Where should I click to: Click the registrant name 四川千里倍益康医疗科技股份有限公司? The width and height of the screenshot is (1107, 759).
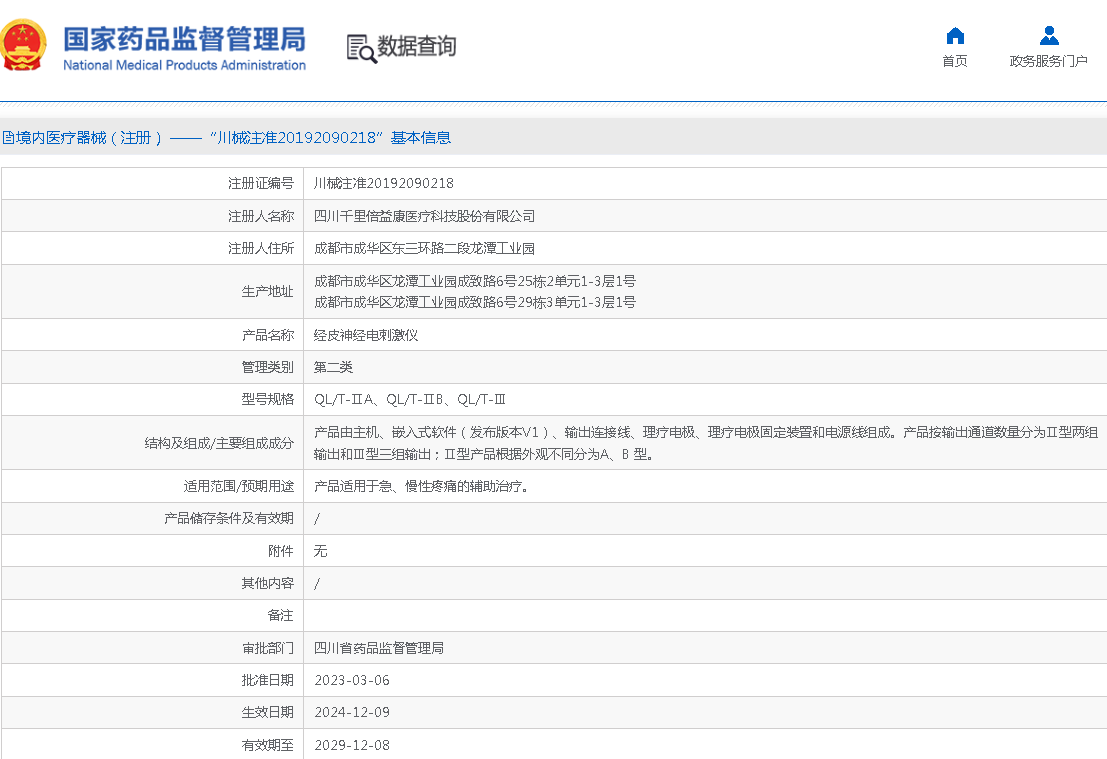click(425, 216)
